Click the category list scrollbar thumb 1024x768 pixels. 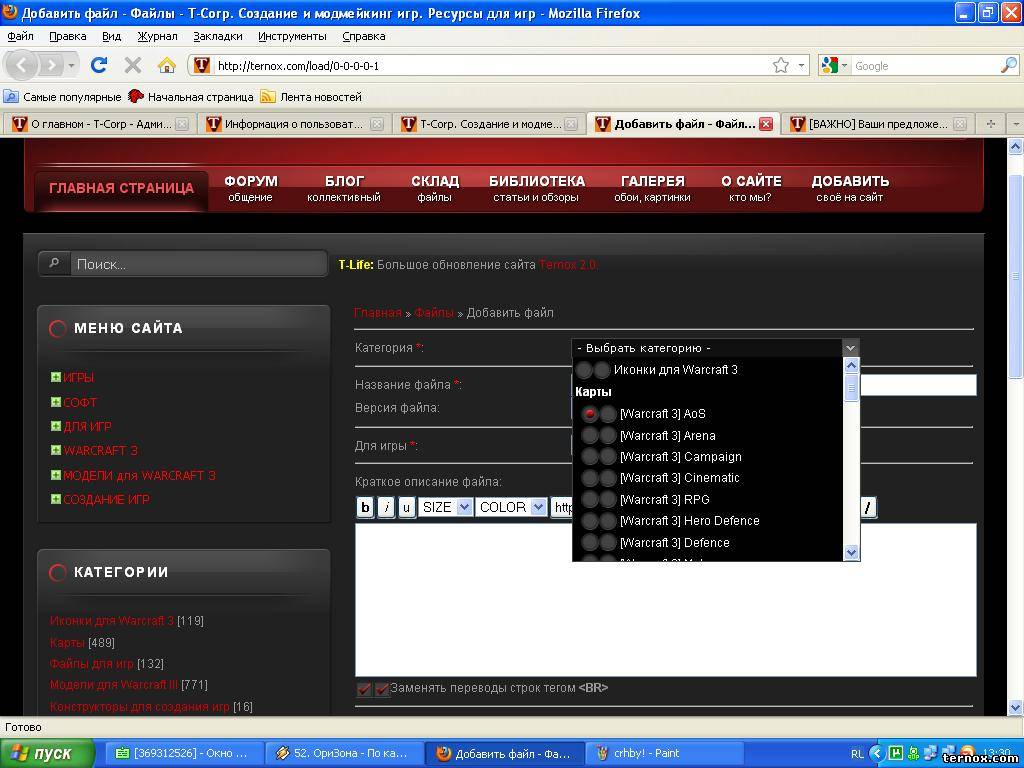coord(851,390)
